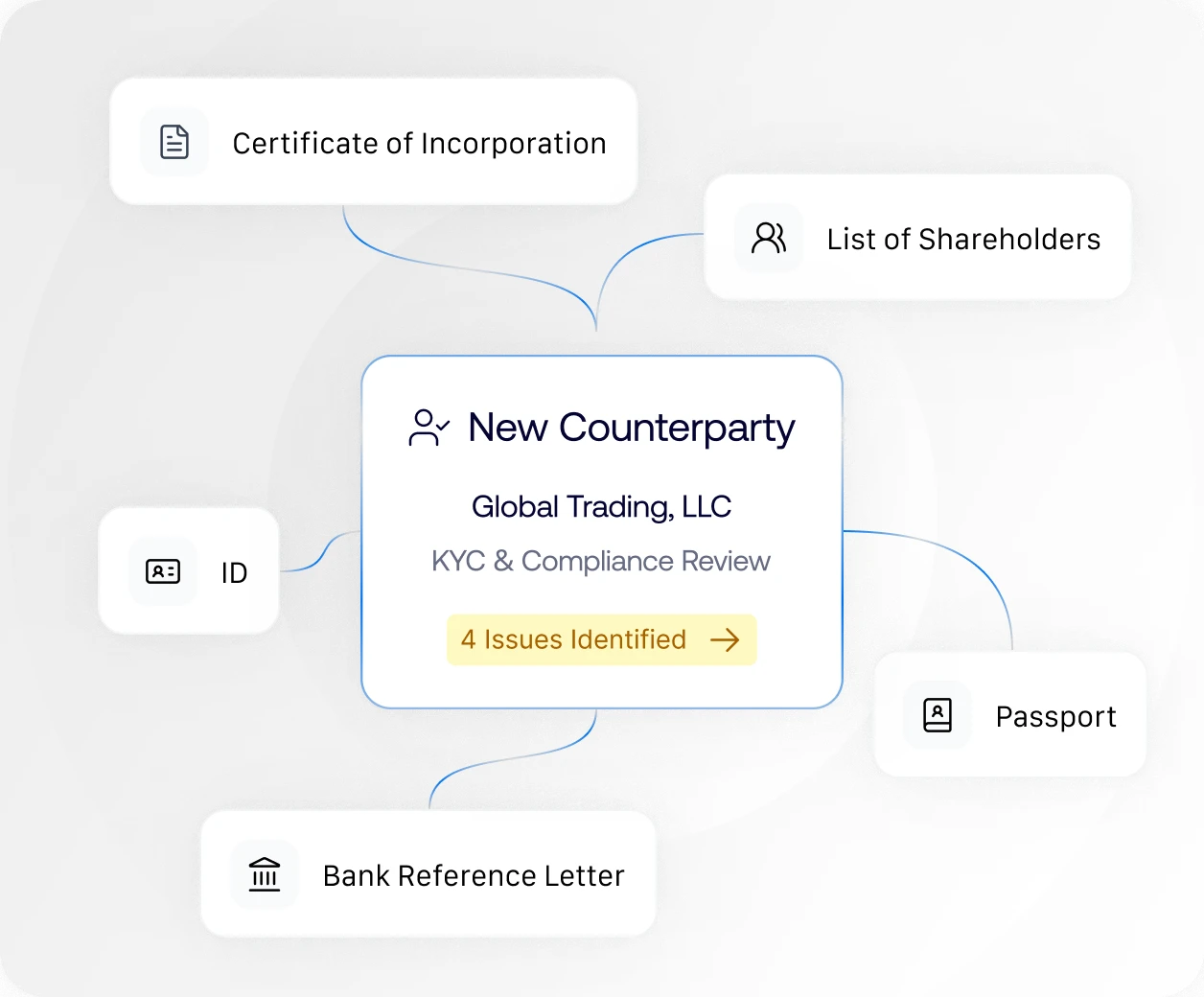1204x997 pixels.
Task: Click the passport book icon
Action: [938, 715]
